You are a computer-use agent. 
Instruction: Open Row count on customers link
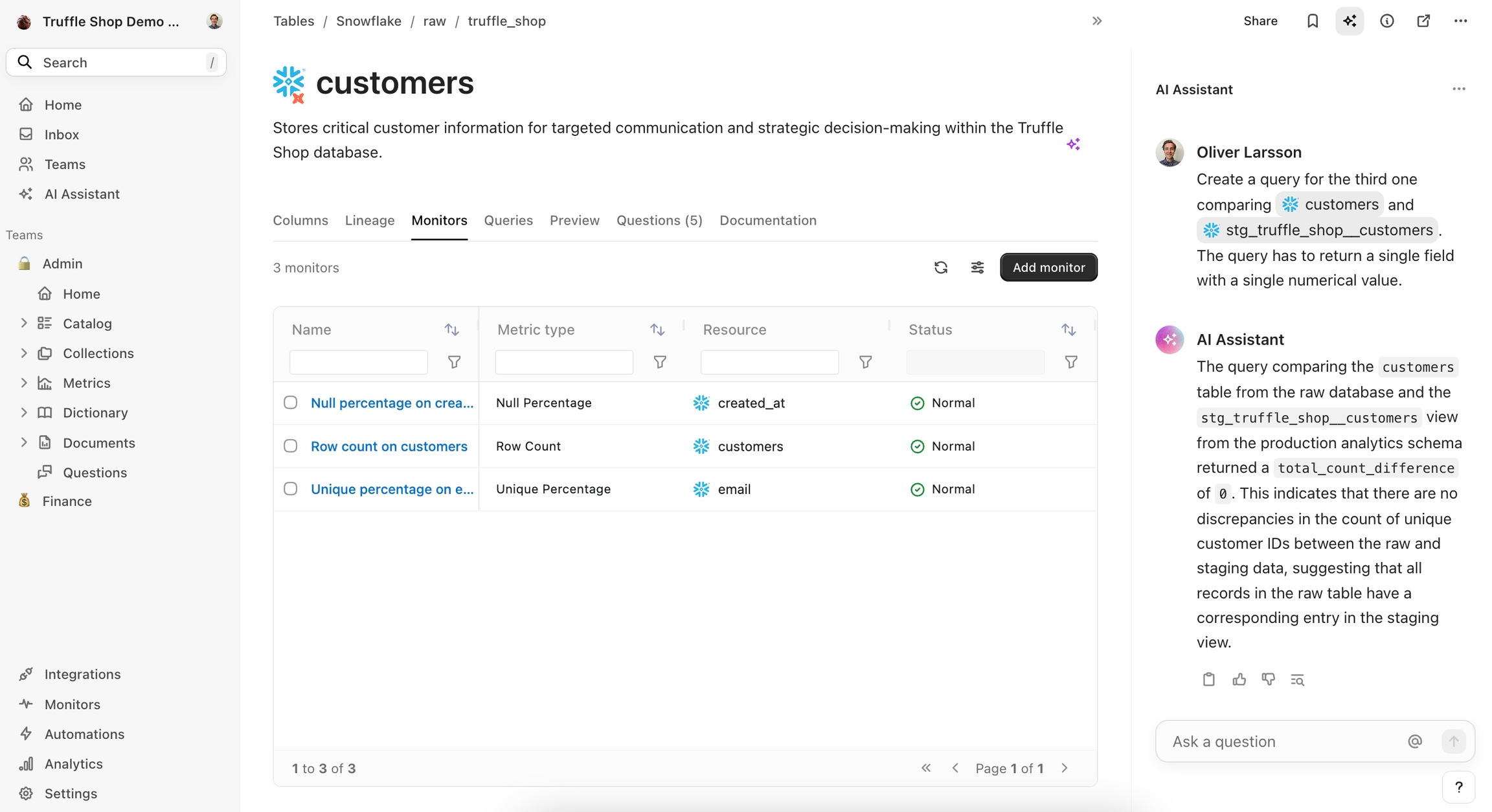(389, 446)
